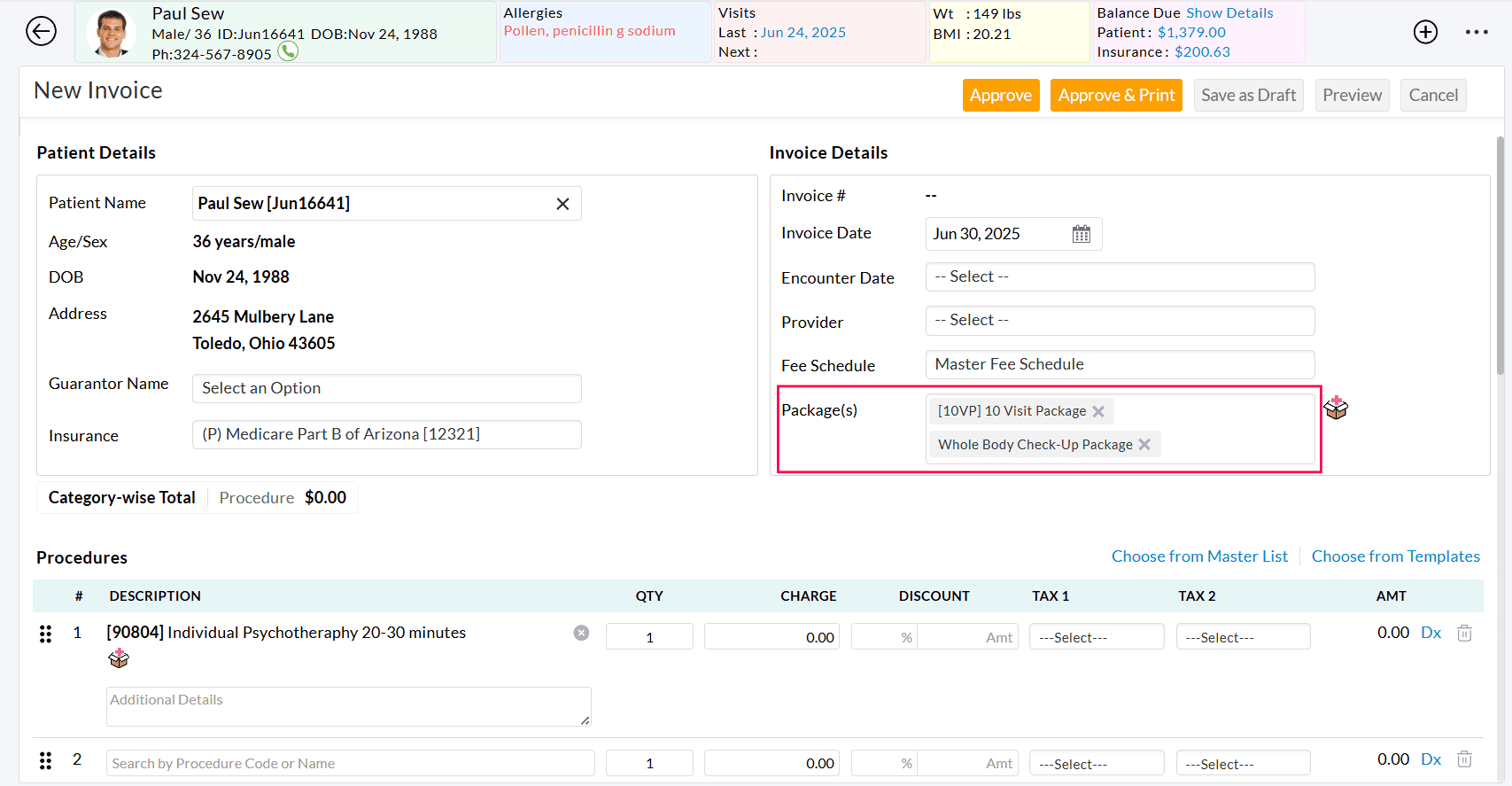Delete procedure row 1 with trash icon
This screenshot has width=1512, height=786.
pyautogui.click(x=1464, y=633)
